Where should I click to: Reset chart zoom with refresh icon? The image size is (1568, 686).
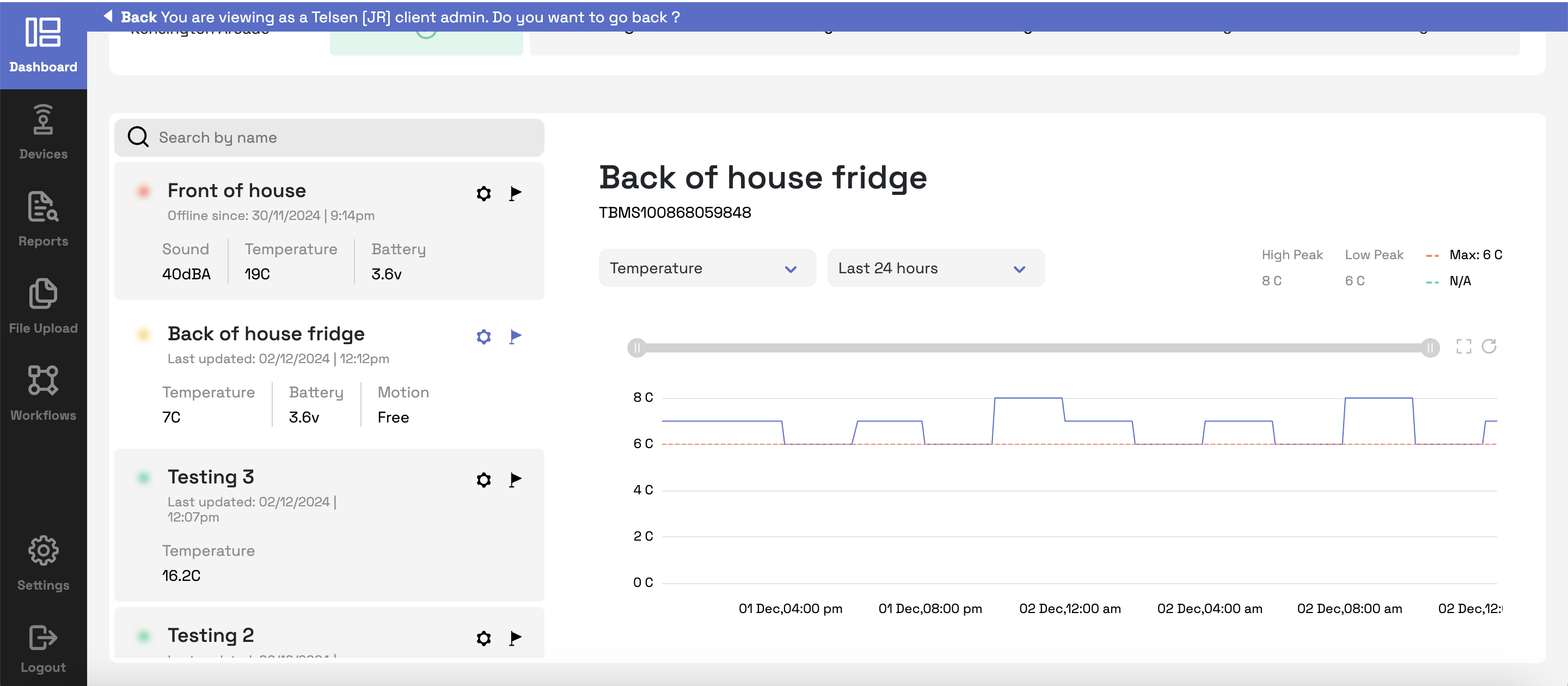[x=1489, y=346]
